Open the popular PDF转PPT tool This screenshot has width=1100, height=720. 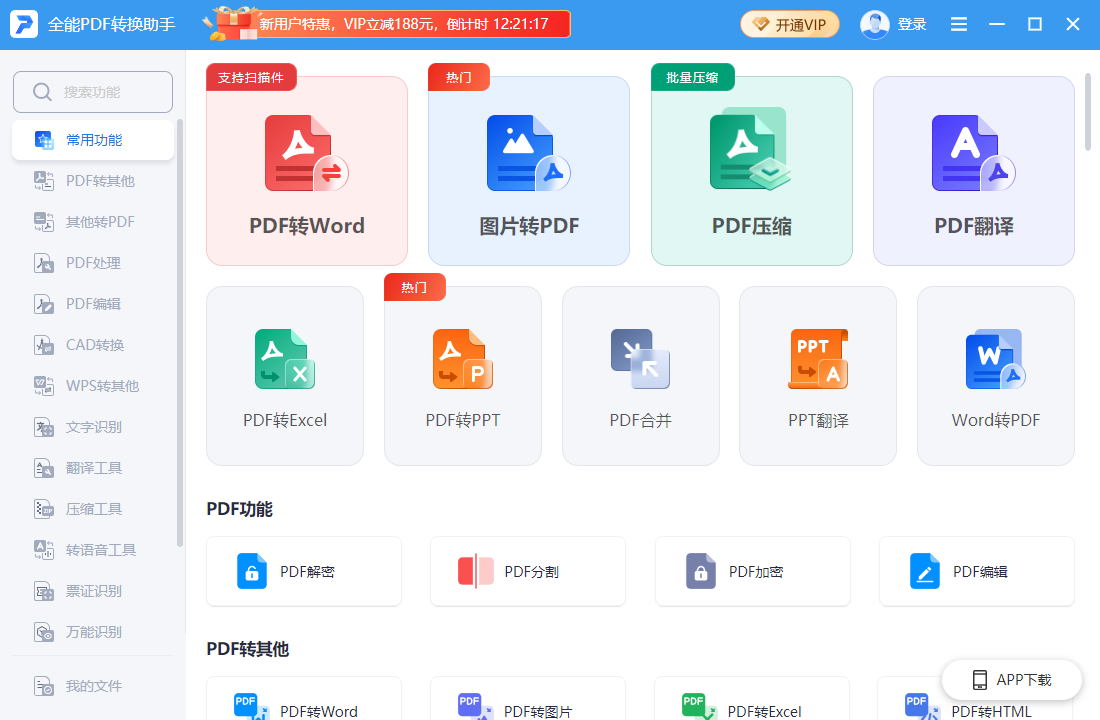coord(462,376)
